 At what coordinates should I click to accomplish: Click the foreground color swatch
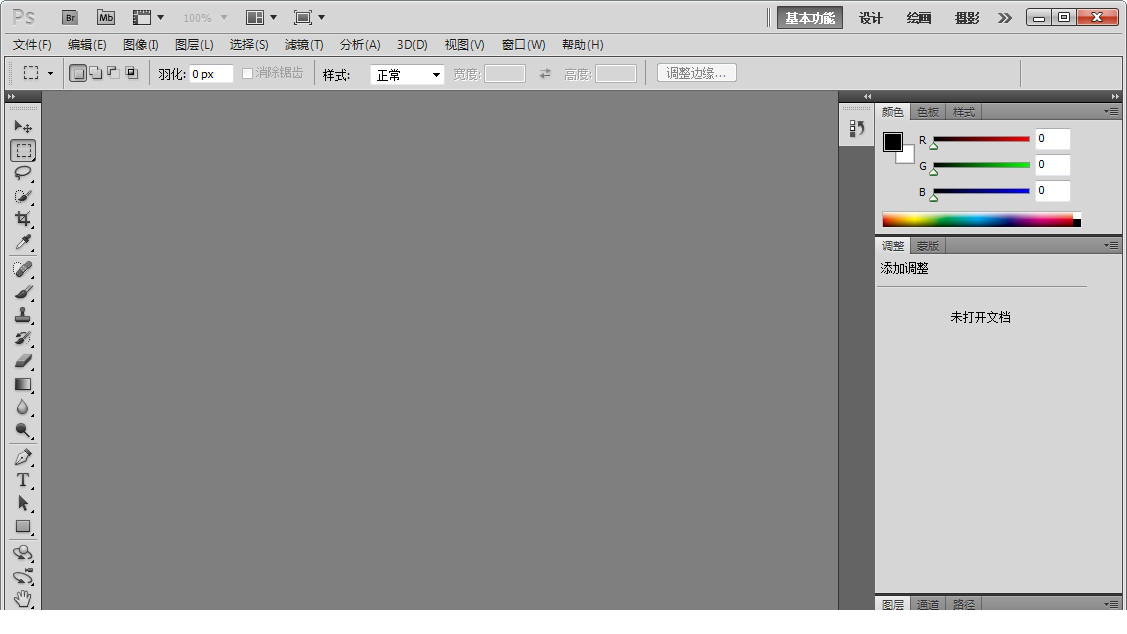click(x=892, y=142)
